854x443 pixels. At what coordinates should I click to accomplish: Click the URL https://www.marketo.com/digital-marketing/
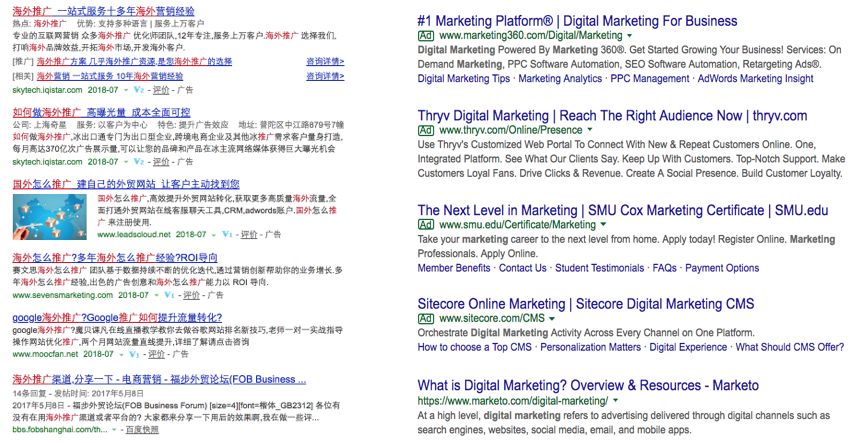point(513,400)
